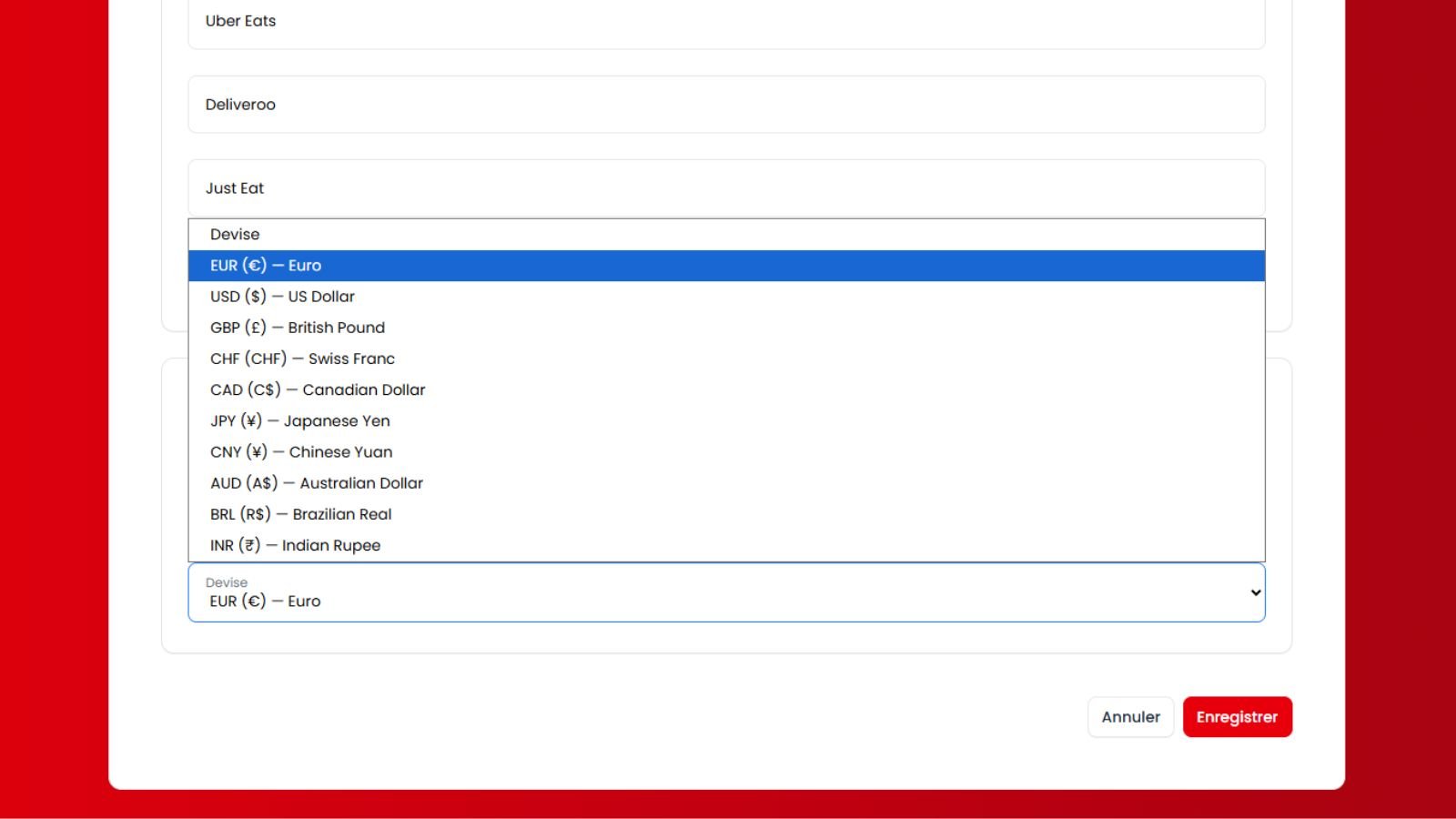
Task: Choose USD ($) — US Dollar option
Action: 282,297
